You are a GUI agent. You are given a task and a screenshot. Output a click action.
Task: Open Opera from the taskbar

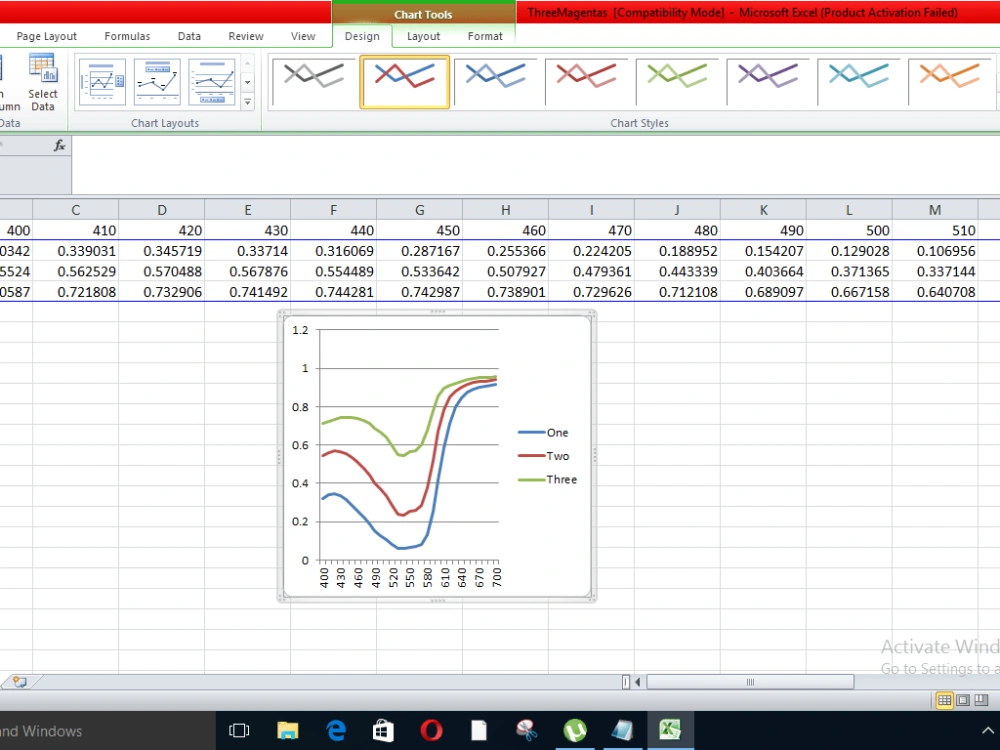coord(431,730)
